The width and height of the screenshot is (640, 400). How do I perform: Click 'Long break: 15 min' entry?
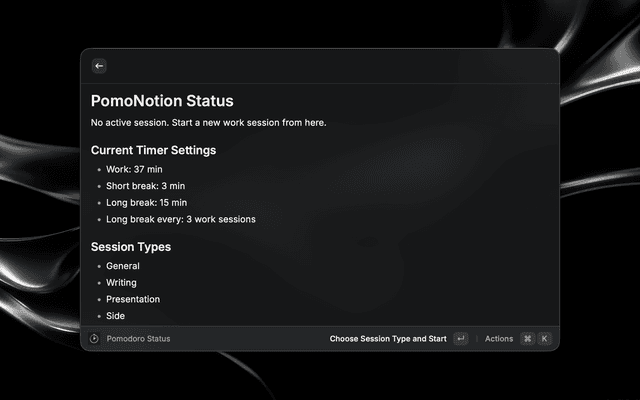tap(147, 202)
